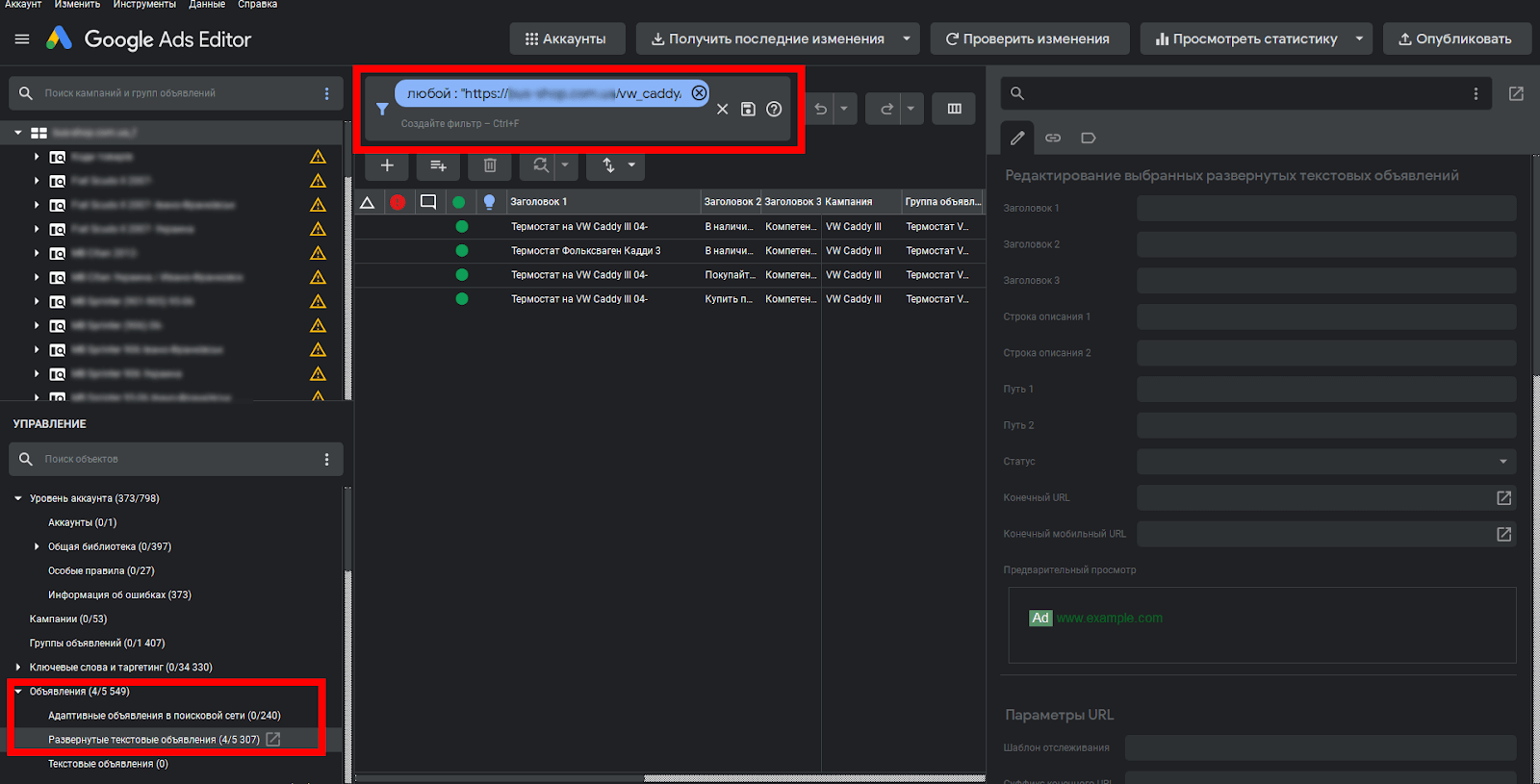The width and height of the screenshot is (1540, 784).
Task: Open the labels tab in the edit panel
Action: click(1089, 139)
